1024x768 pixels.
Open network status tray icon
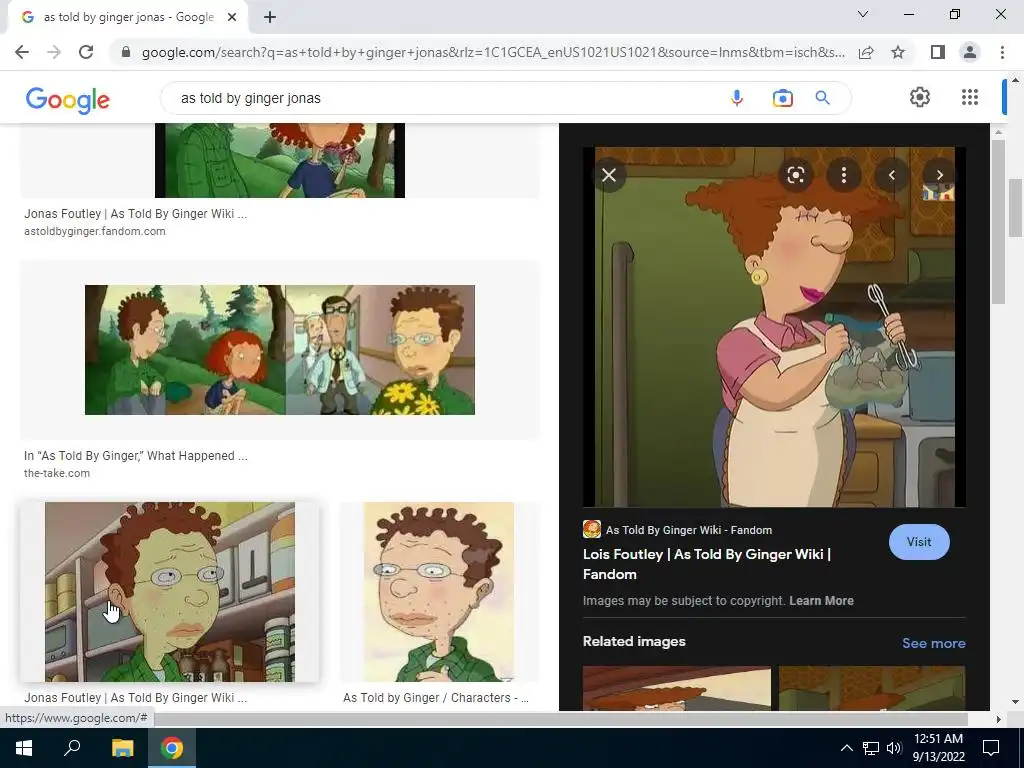pos(871,748)
